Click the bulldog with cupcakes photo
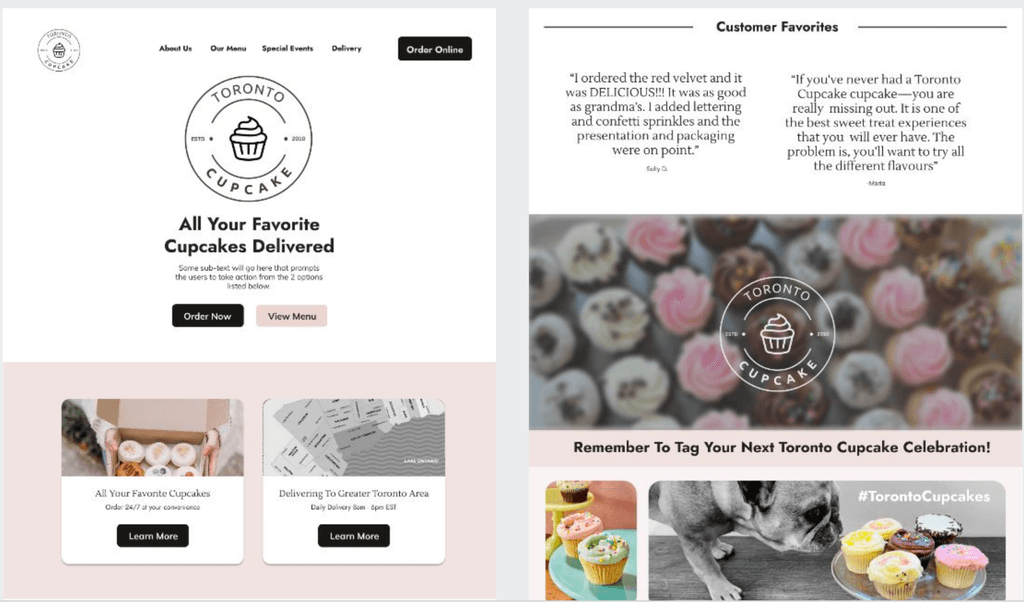The height and width of the screenshot is (606, 1024). tap(827, 541)
